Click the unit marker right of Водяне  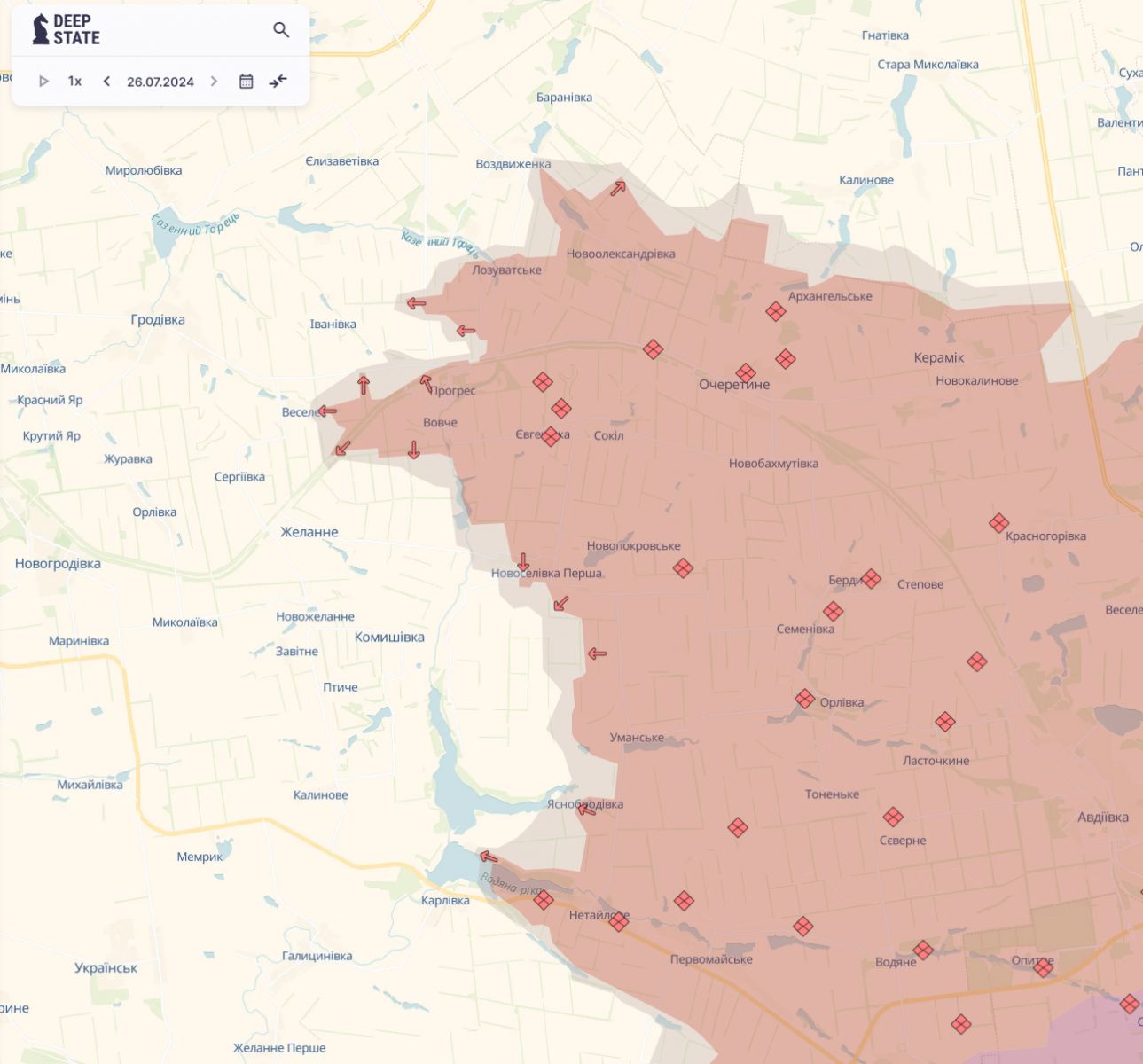(x=923, y=951)
